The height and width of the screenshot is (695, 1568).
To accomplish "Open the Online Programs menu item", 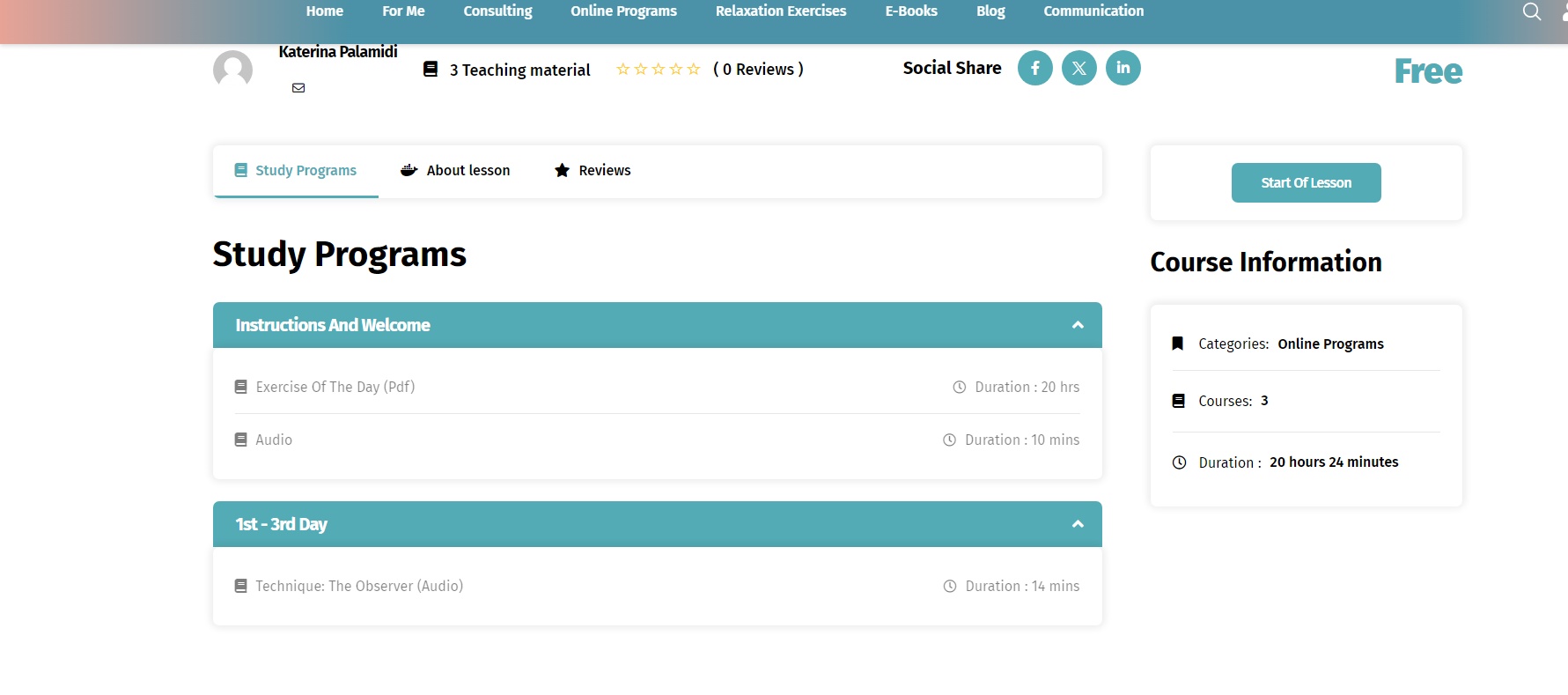I will pos(623,11).
